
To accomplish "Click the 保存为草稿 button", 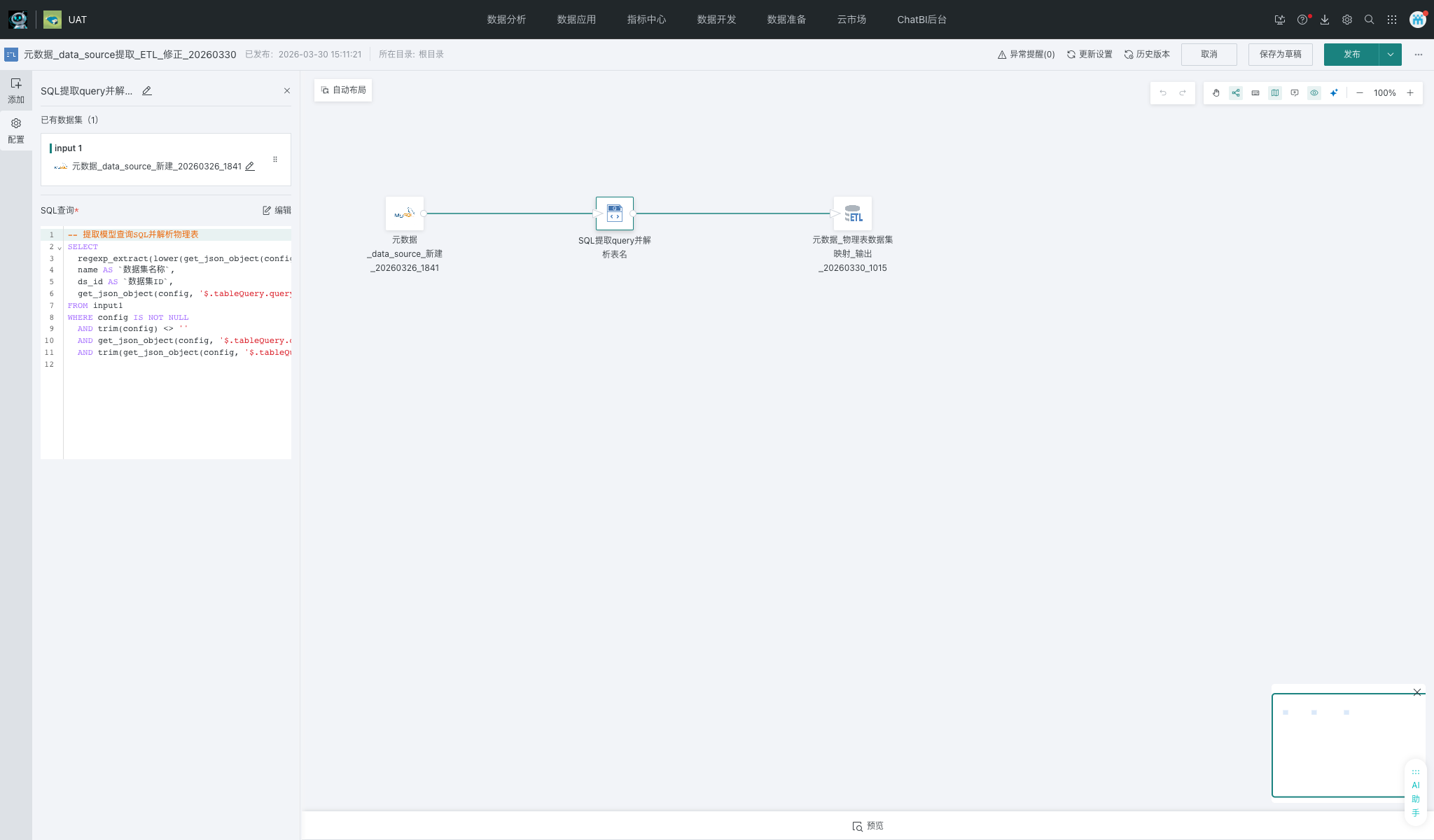I will coord(1280,55).
